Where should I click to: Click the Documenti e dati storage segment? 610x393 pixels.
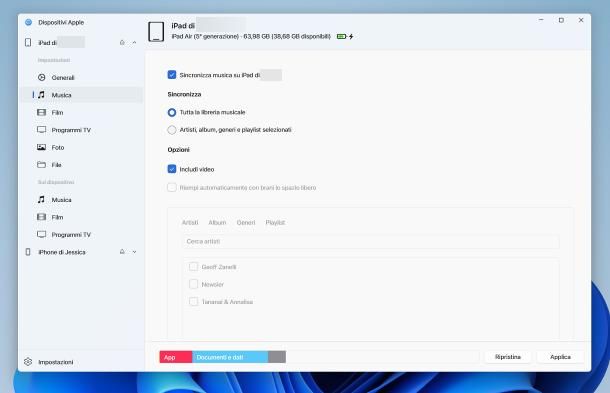tap(230, 357)
